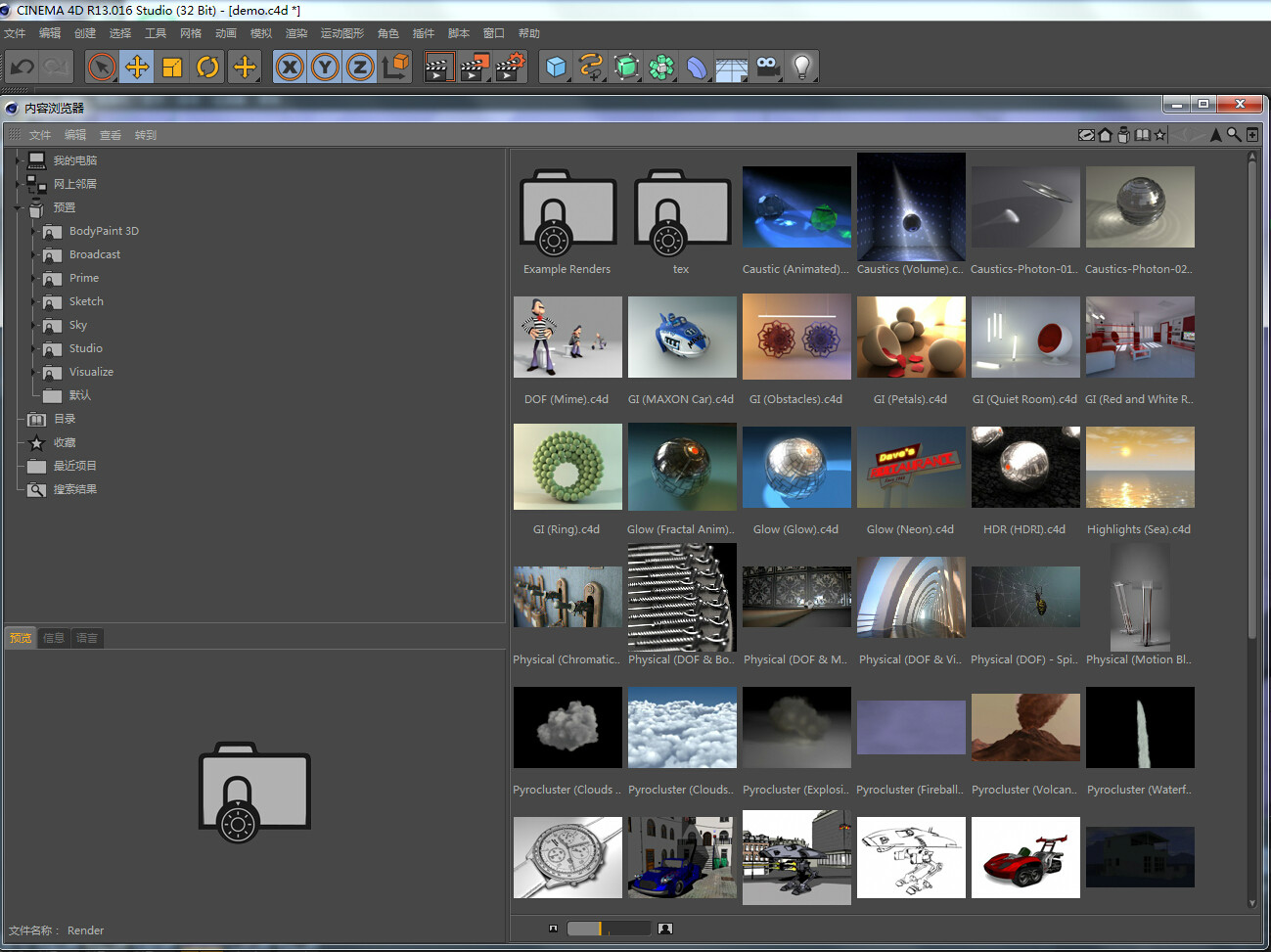Open the Content Browser 查看 menu
Viewport: 1271px width, 952px height.
(x=111, y=135)
